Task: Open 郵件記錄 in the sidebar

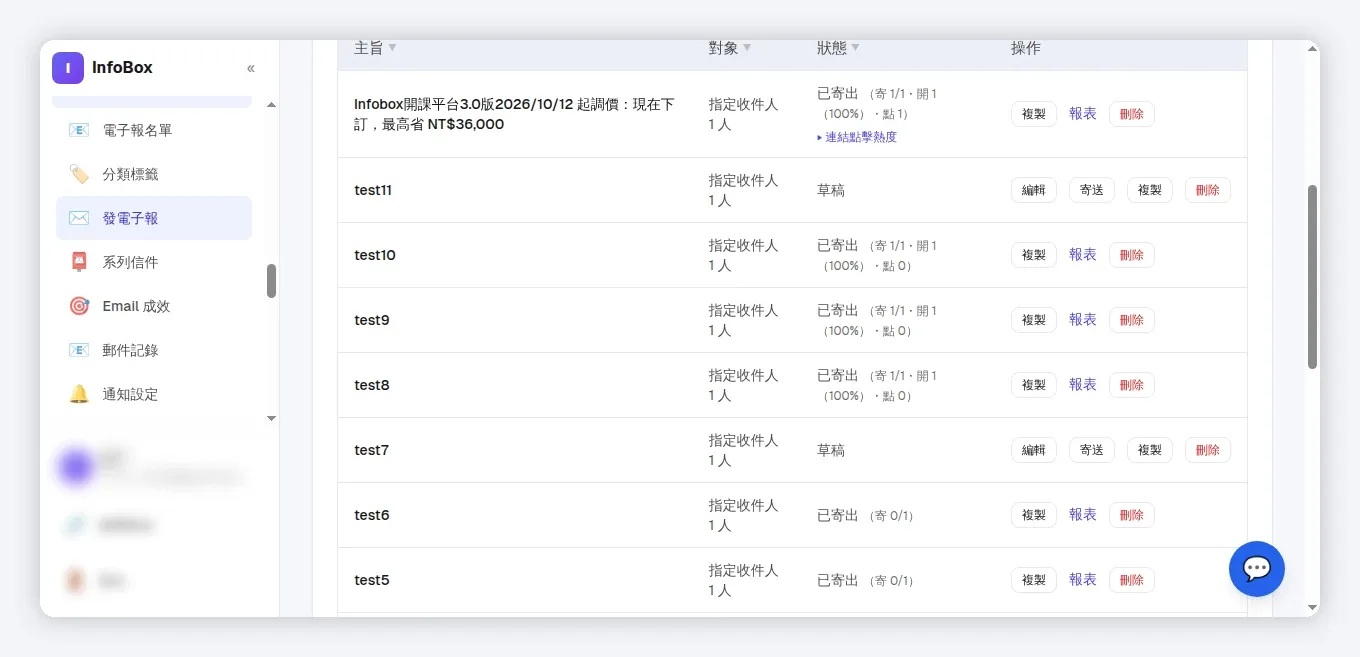Action: (x=154, y=350)
